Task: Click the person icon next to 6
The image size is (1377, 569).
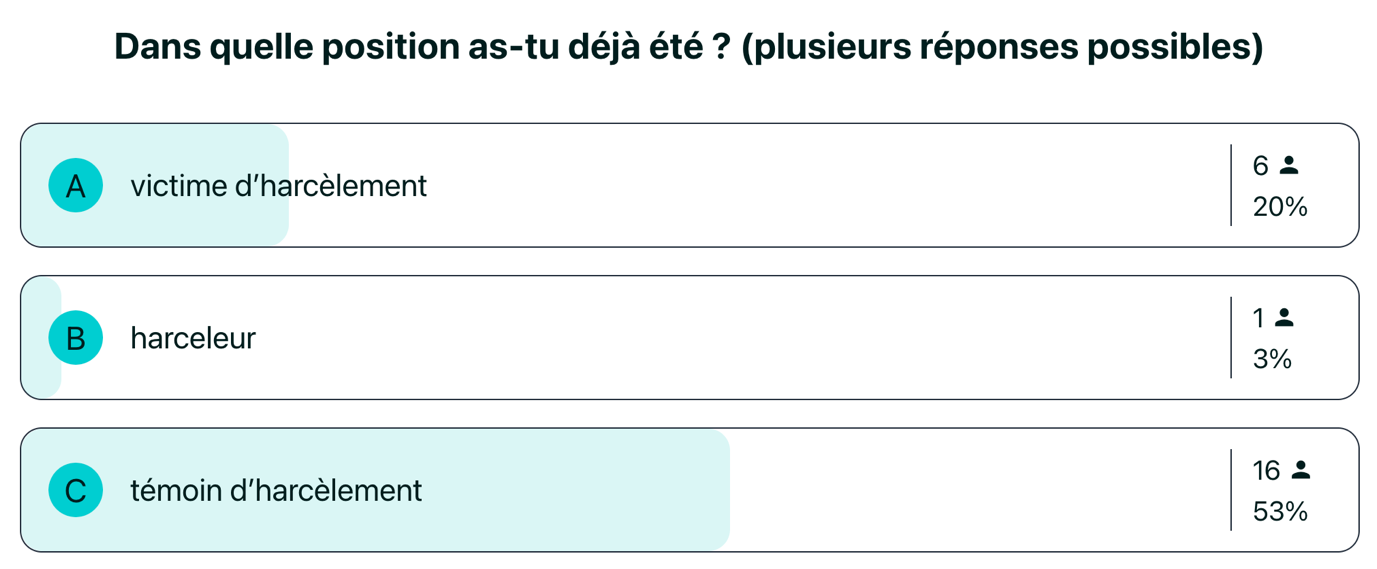Action: (1289, 165)
